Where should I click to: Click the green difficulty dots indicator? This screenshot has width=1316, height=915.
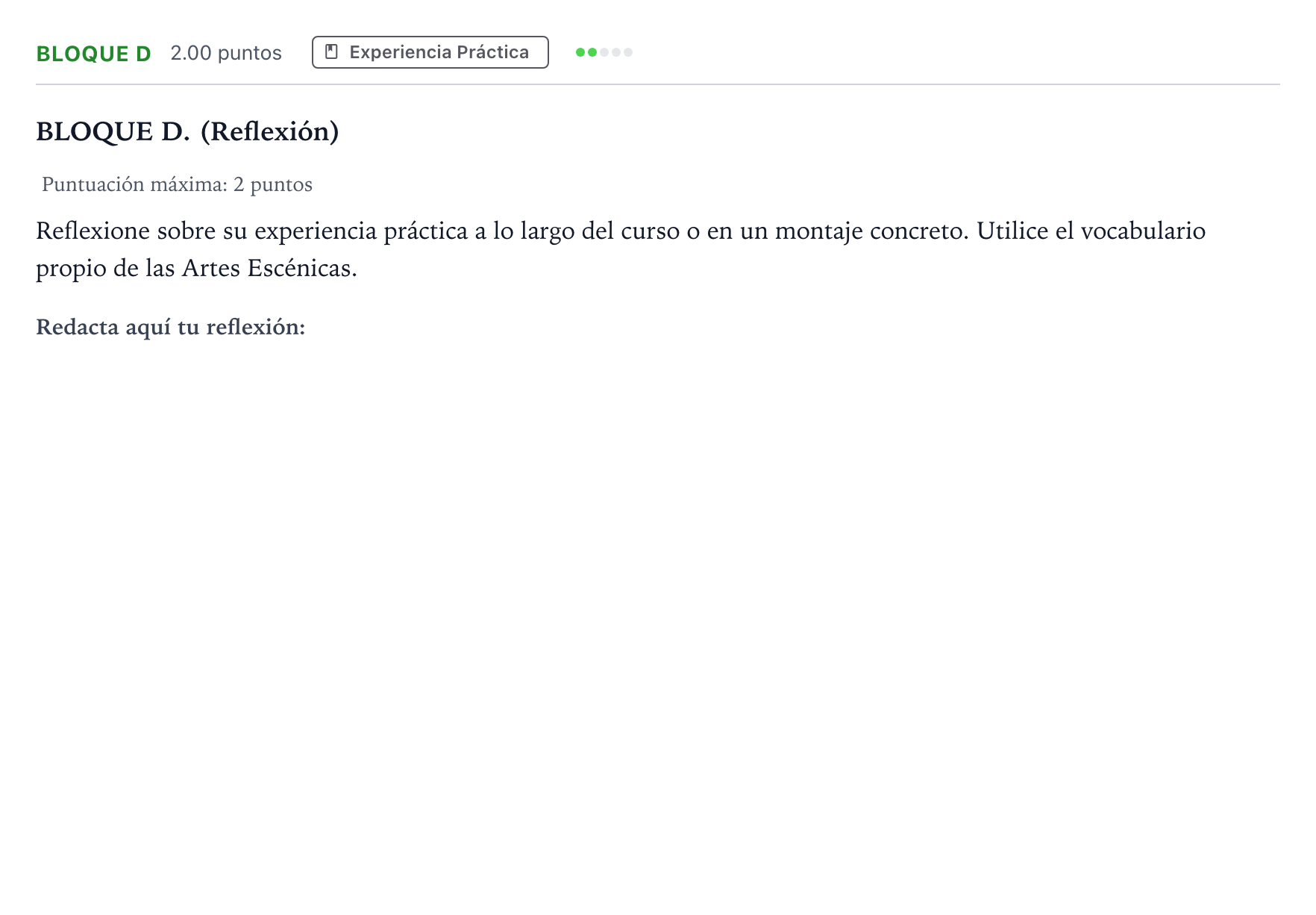pos(604,52)
